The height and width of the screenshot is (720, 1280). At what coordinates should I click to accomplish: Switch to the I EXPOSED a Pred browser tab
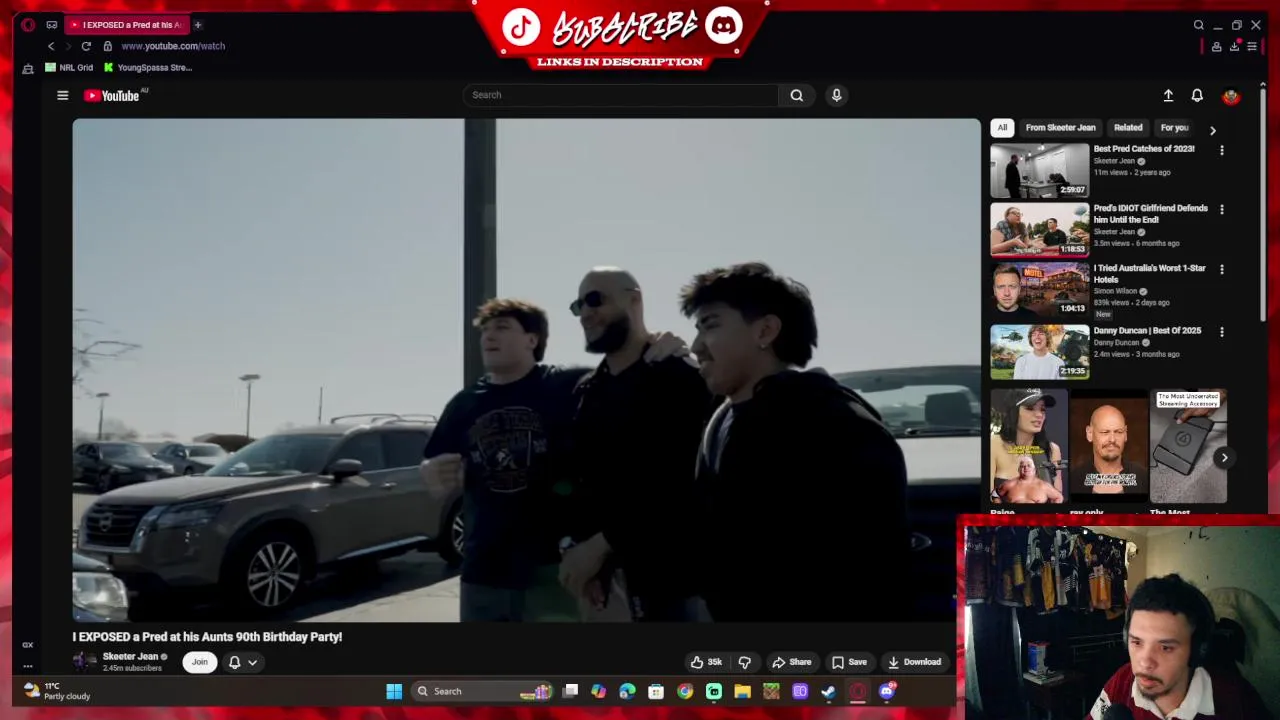click(x=125, y=25)
